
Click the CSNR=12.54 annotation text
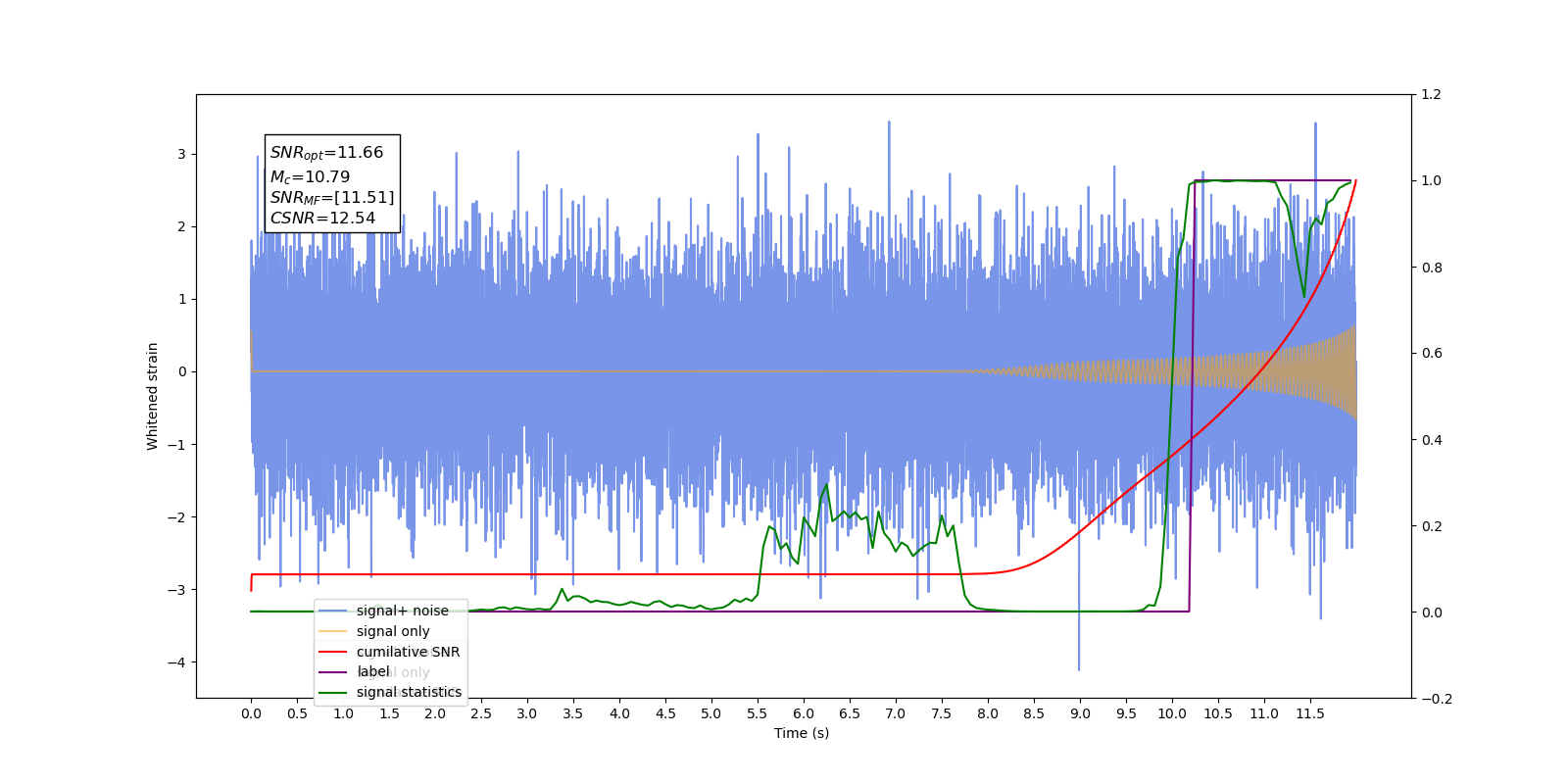322,218
